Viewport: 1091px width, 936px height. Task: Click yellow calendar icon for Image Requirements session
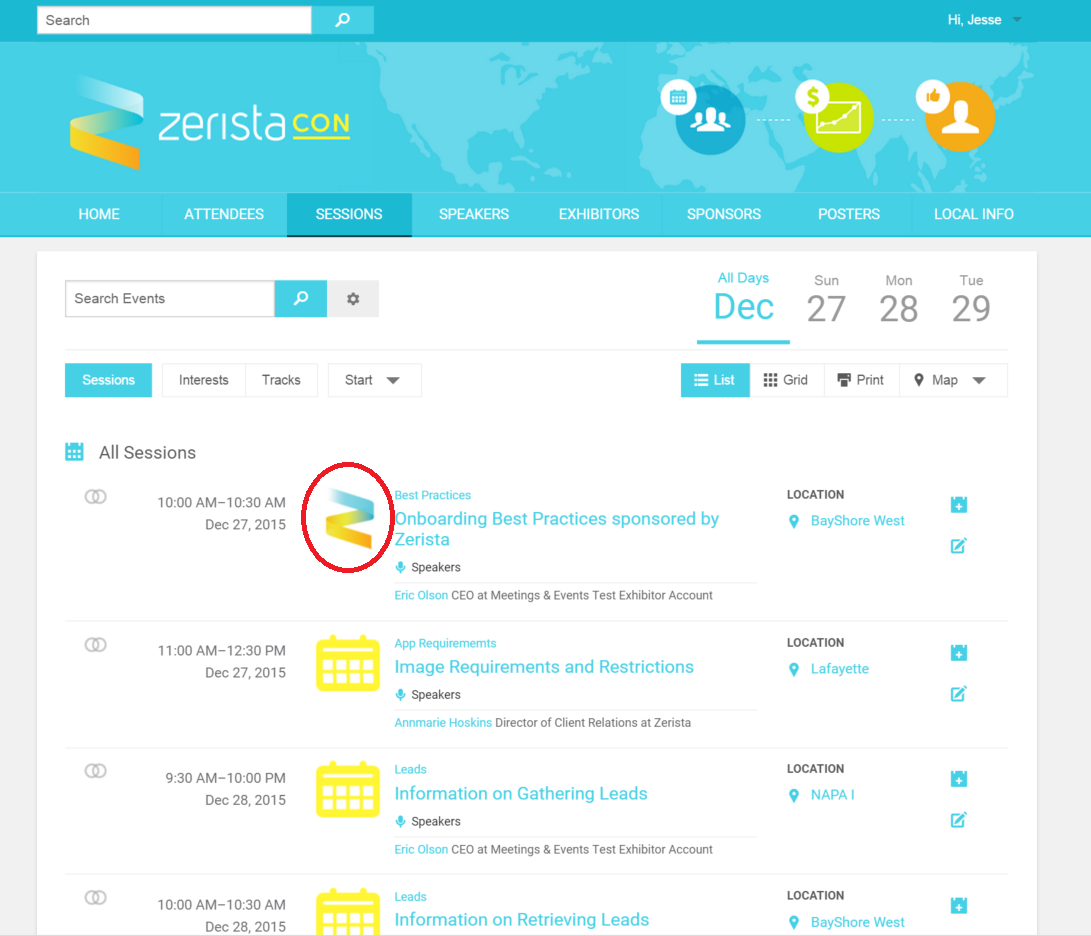pos(348,663)
